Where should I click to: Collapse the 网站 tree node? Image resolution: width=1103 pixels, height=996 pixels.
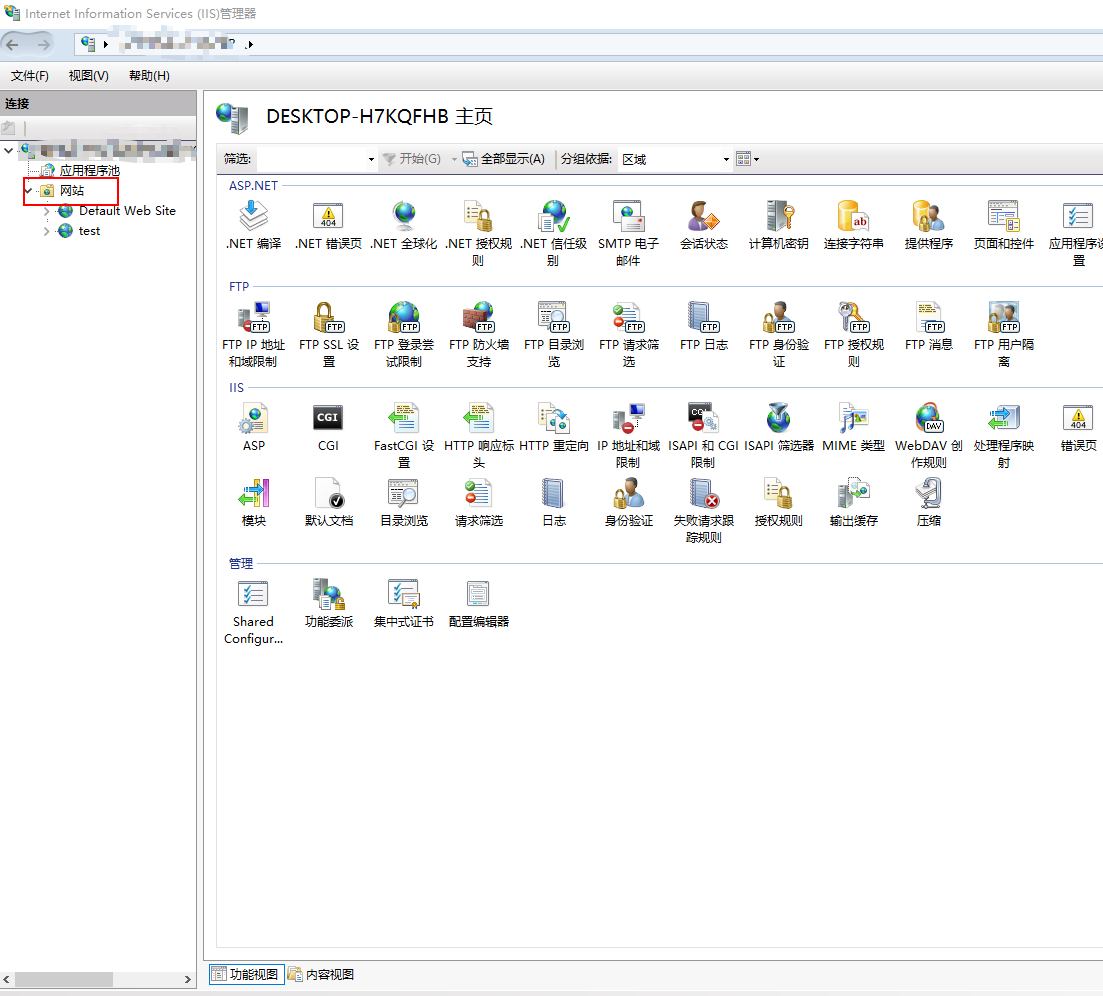pyautogui.click(x=29, y=191)
